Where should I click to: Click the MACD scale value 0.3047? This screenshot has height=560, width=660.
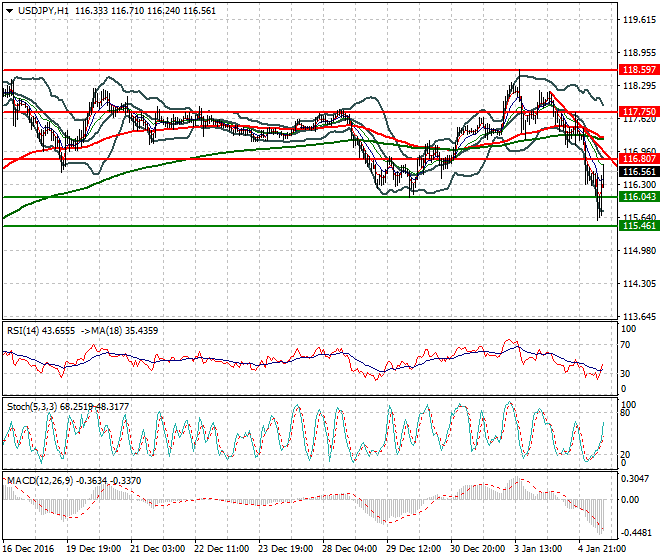pos(636,479)
